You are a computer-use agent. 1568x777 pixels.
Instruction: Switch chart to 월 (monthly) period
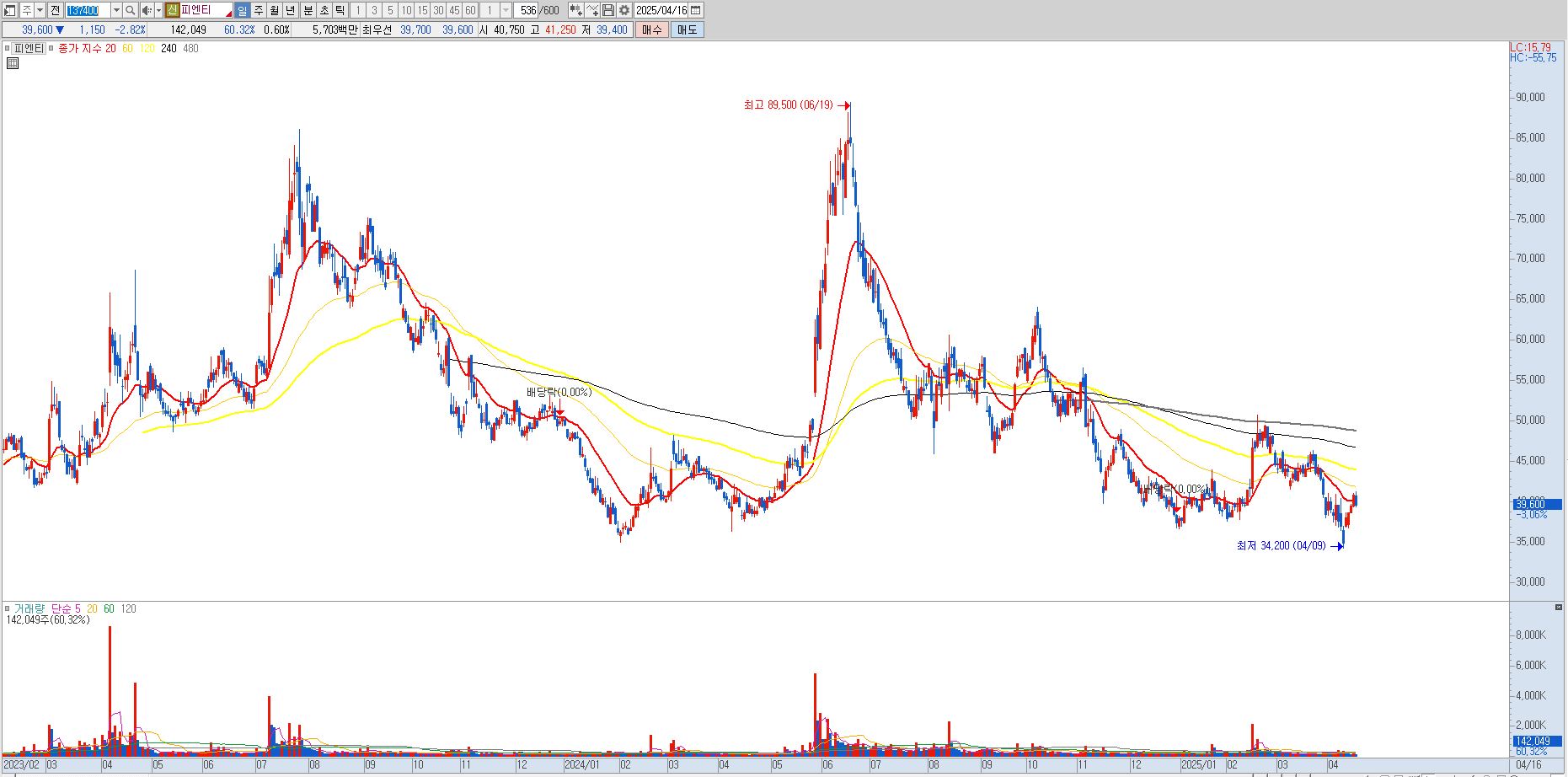tap(275, 10)
